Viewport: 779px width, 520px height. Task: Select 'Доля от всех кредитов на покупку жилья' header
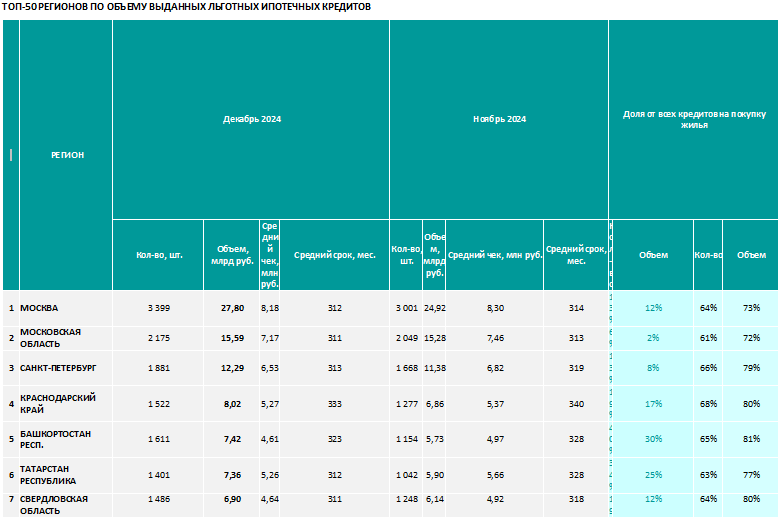coord(694,120)
